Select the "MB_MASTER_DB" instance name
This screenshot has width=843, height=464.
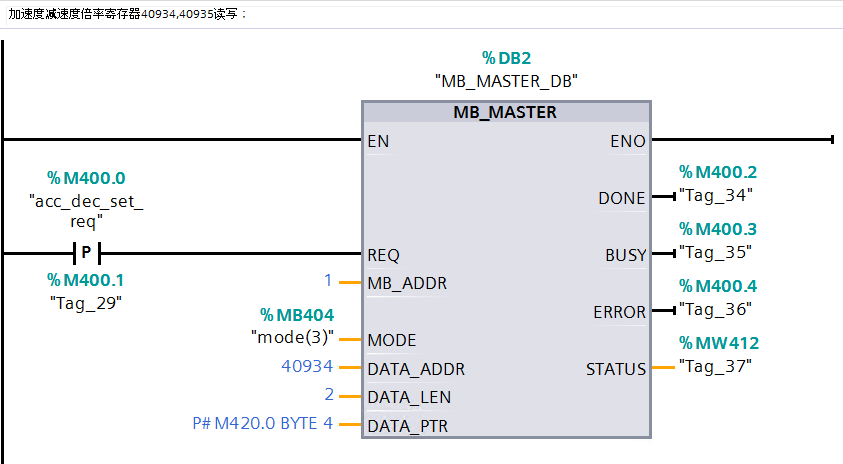(506, 81)
